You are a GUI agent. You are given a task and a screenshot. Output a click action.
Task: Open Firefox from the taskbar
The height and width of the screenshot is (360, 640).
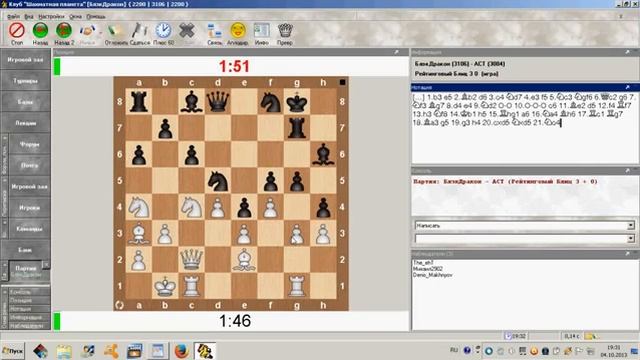[181, 351]
